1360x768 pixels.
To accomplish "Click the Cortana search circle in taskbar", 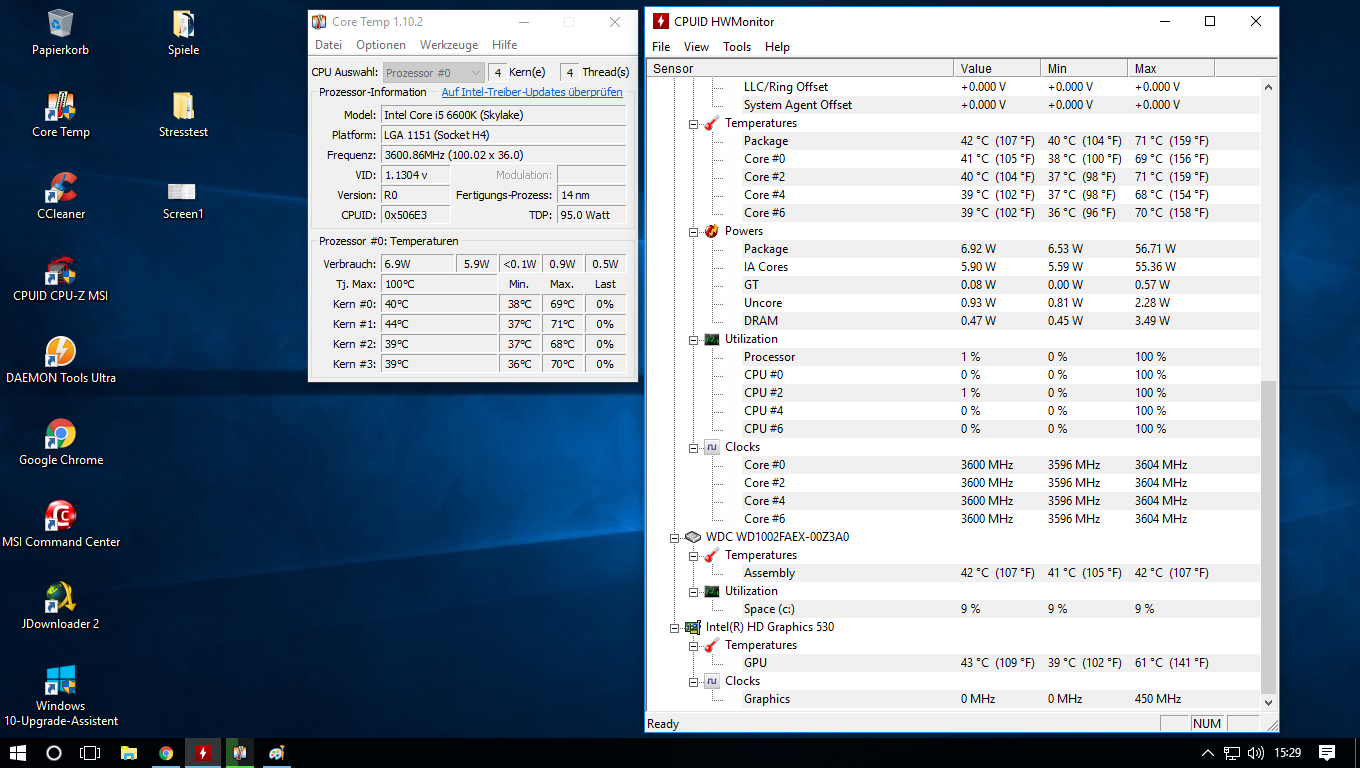I will 54,753.
